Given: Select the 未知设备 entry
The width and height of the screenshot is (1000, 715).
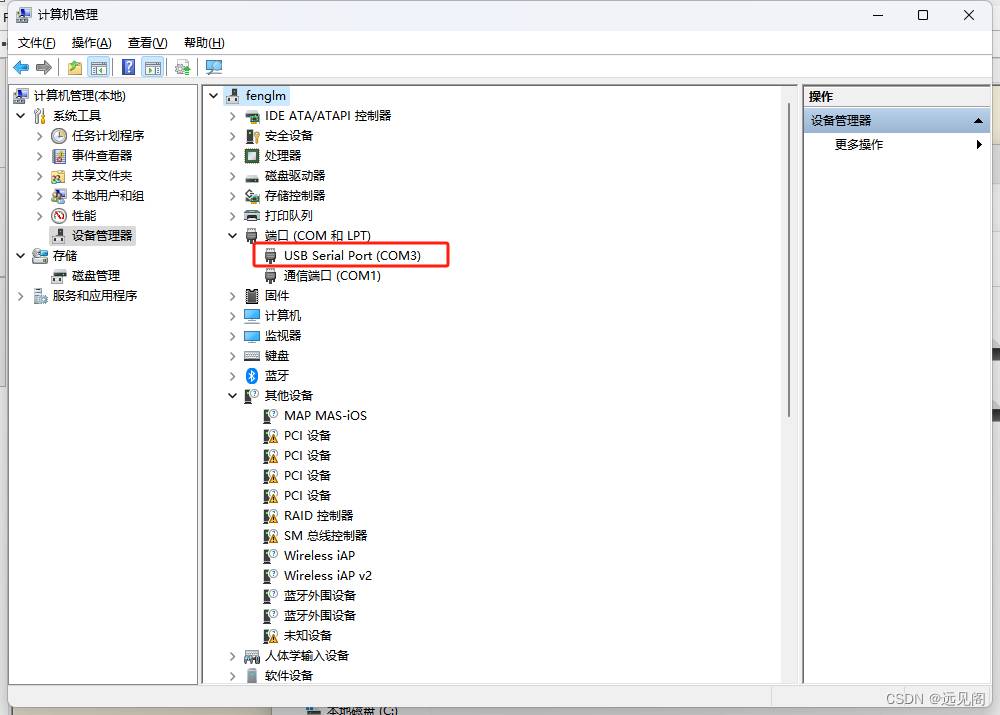Looking at the screenshot, I should coord(308,636).
